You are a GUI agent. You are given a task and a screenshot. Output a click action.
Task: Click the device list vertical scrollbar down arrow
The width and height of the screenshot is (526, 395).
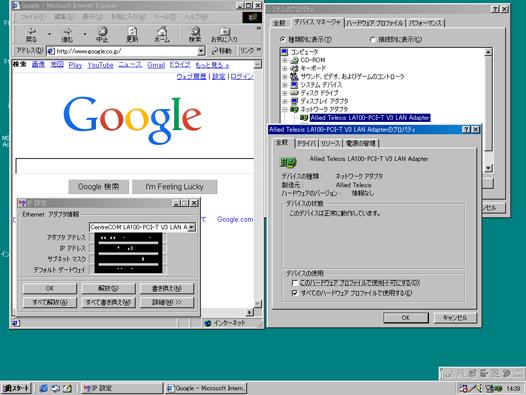[x=488, y=168]
